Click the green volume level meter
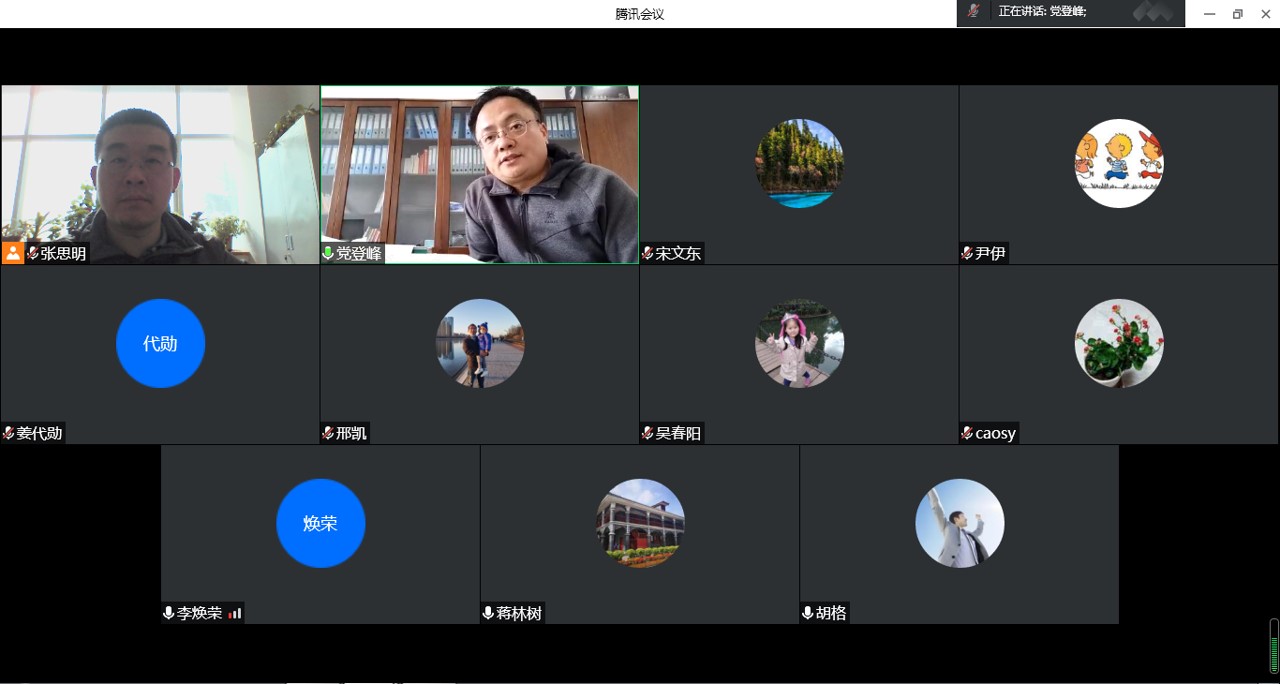The width and height of the screenshot is (1280, 684). point(1274,646)
